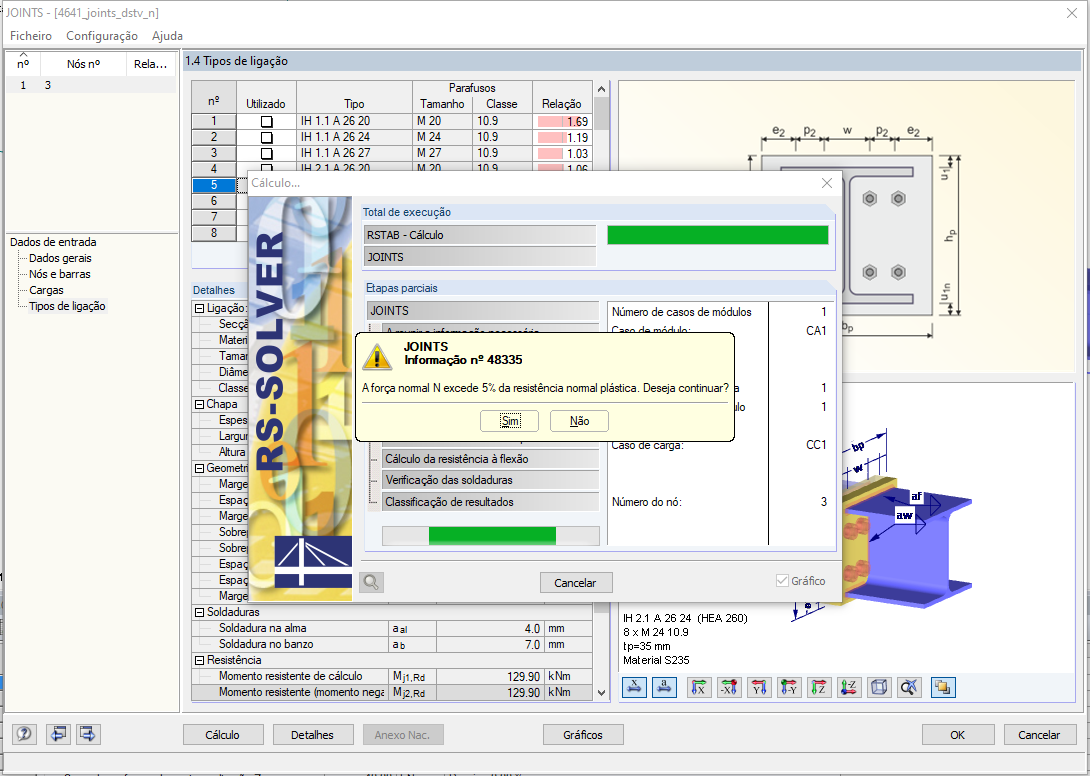Viewport: 1090px width, 776px height.
Task: Toggle Utilizado checkbox for IH 1.1 A 26 27
Action: tap(266, 154)
